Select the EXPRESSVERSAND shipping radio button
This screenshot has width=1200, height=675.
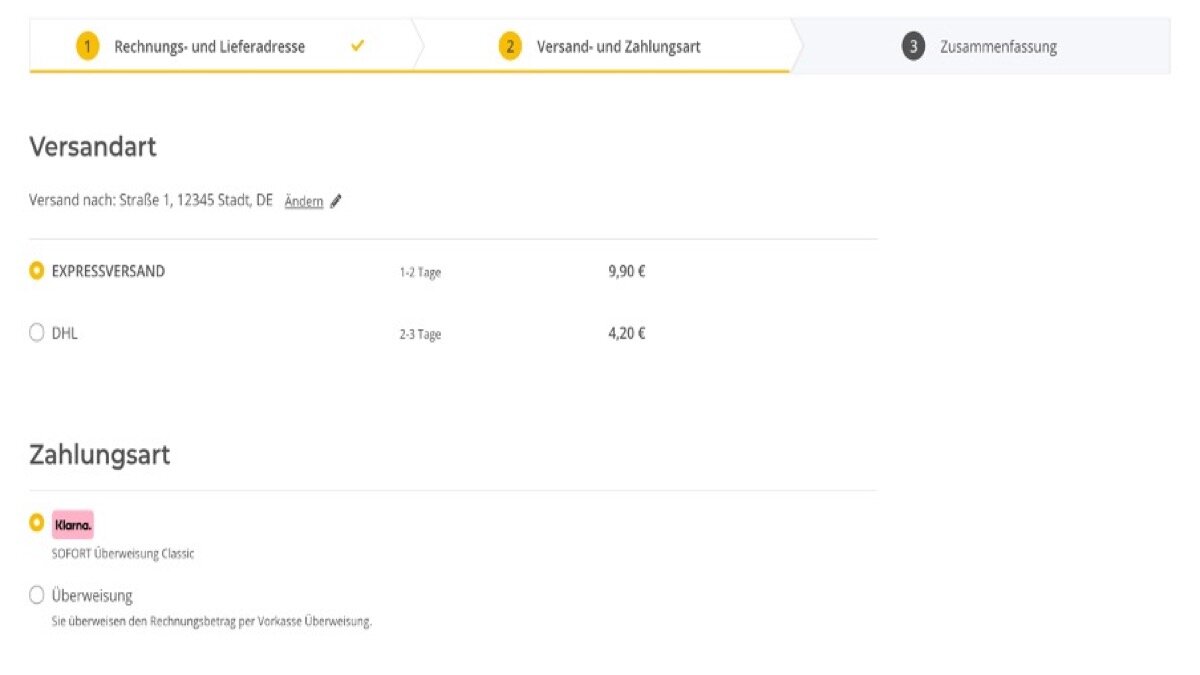pyautogui.click(x=37, y=270)
